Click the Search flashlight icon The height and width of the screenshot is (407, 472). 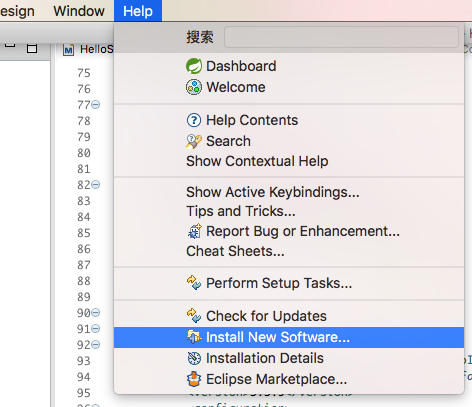[194, 141]
